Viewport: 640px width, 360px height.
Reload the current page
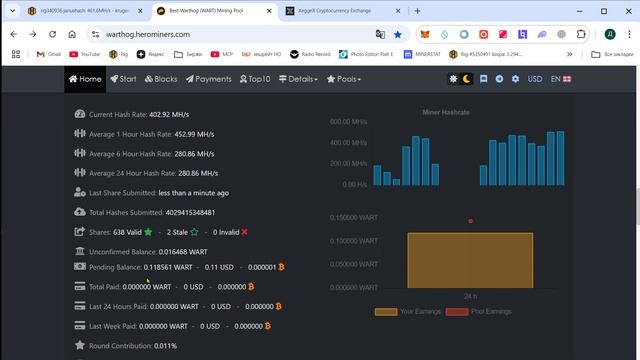pos(52,34)
